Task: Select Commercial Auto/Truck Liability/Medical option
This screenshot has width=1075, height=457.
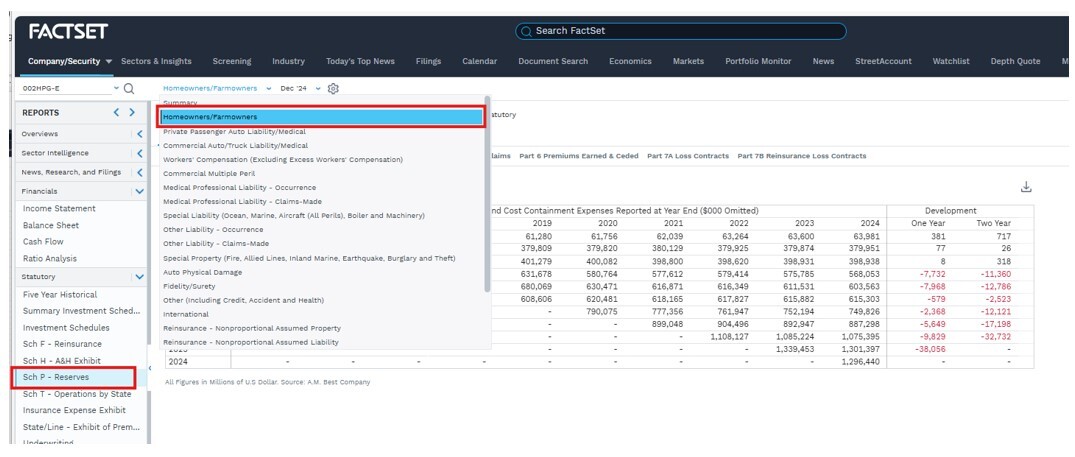Action: pos(235,145)
